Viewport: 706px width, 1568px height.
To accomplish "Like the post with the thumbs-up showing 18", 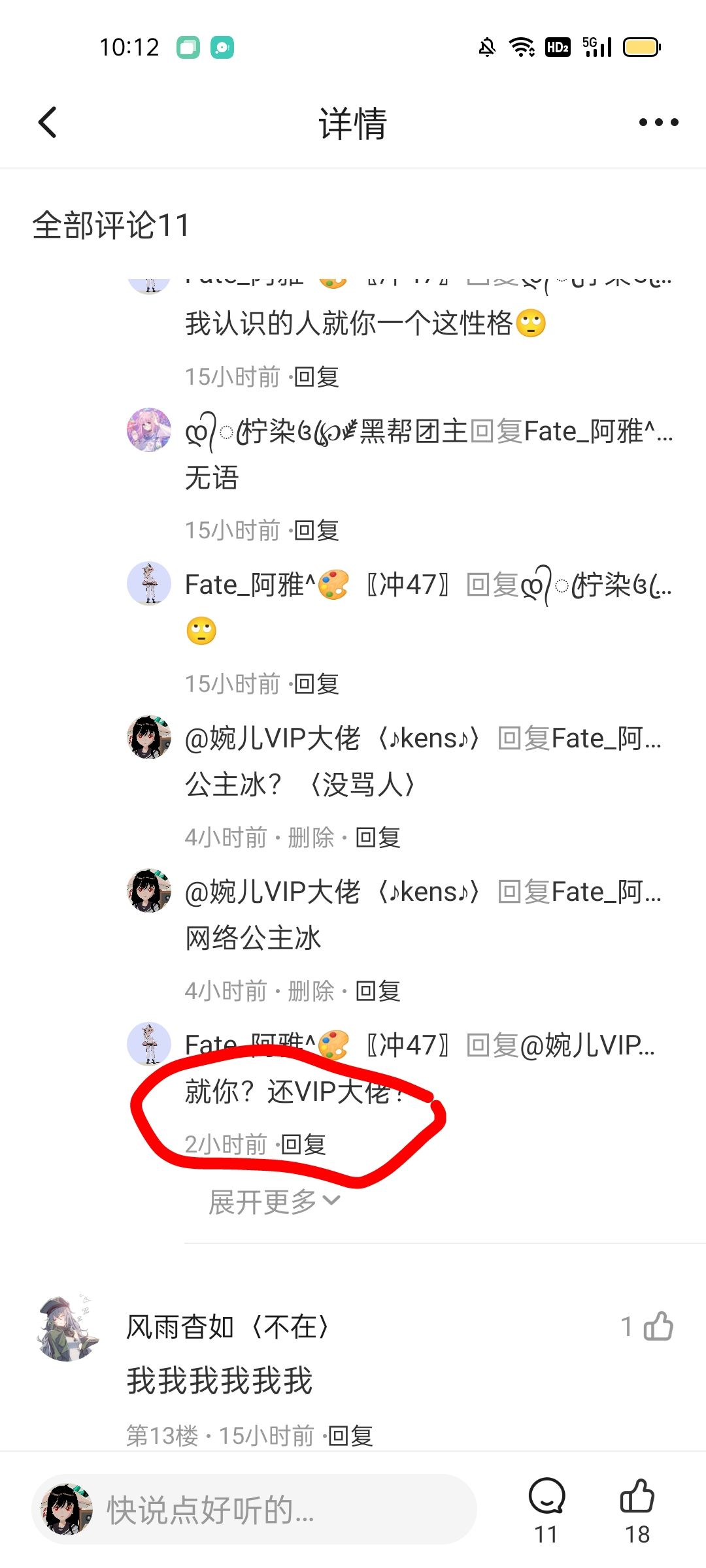I will (637, 1496).
